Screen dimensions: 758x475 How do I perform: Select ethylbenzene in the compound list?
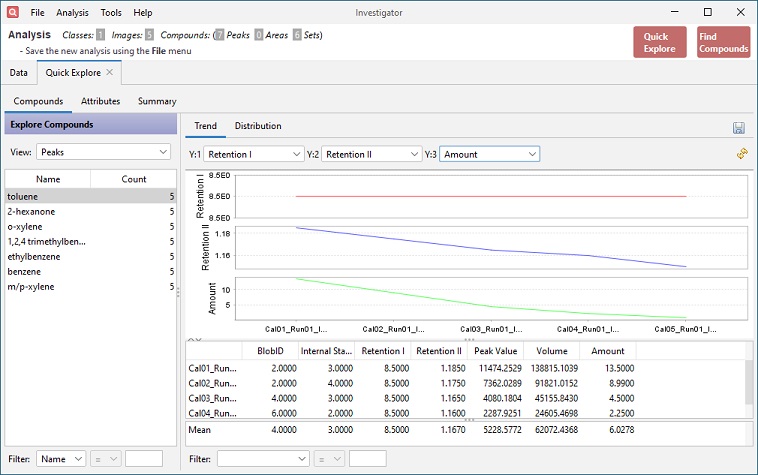(x=90, y=256)
